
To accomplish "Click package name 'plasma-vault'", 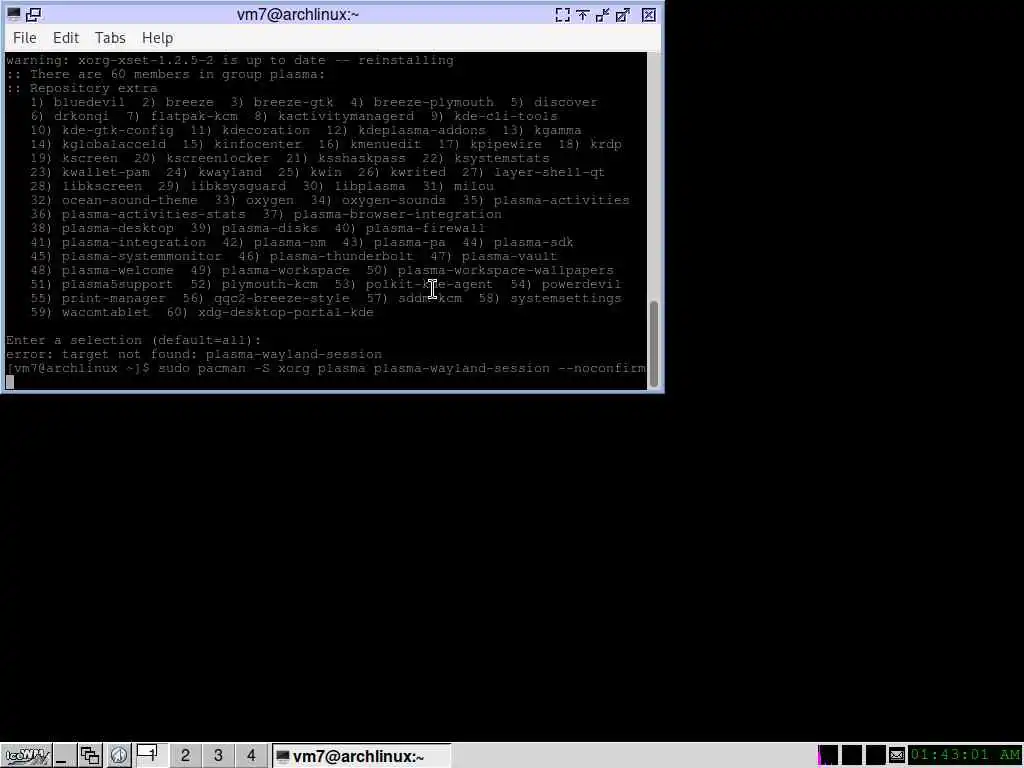I will [510, 257].
